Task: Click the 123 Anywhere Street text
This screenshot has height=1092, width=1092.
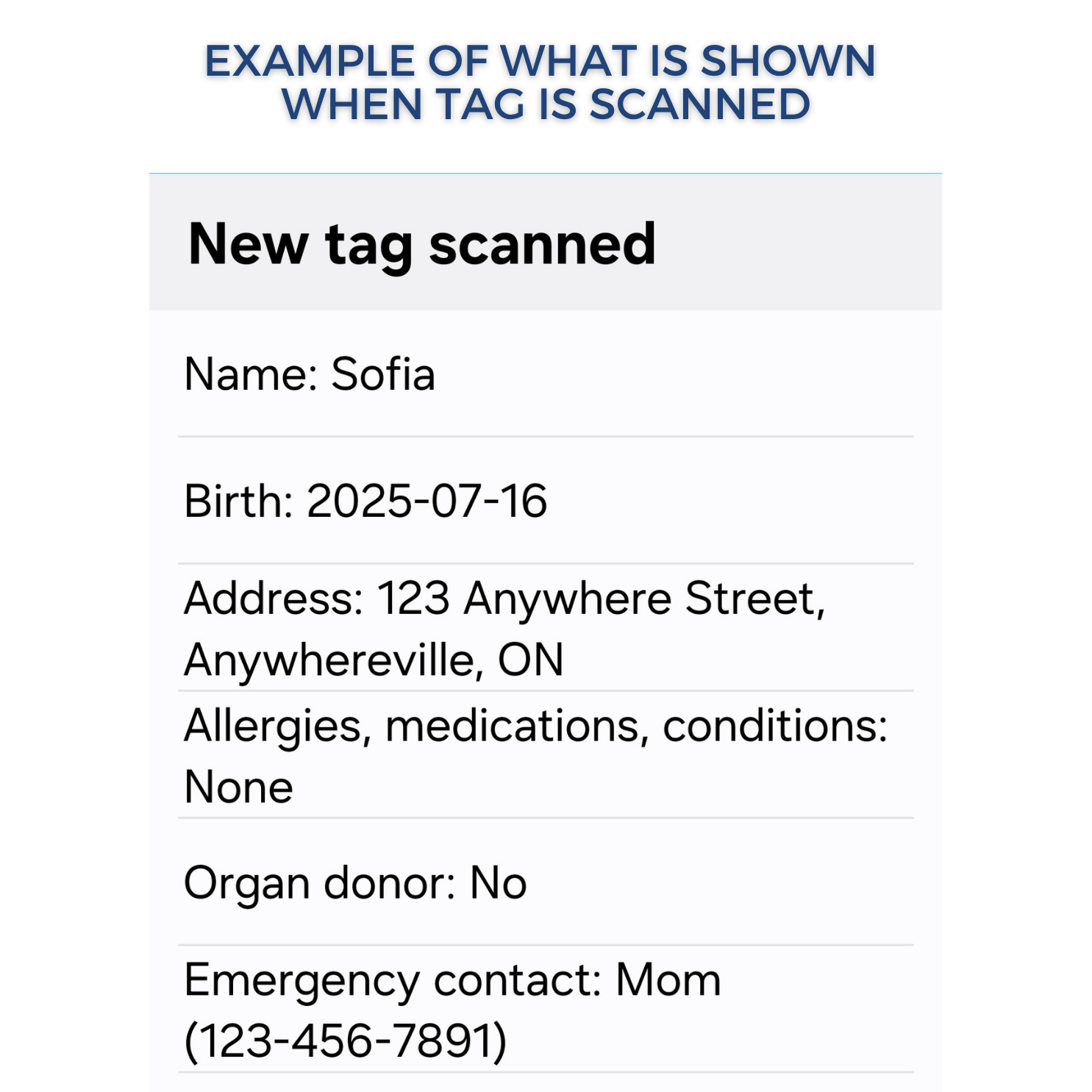Action: (601, 599)
